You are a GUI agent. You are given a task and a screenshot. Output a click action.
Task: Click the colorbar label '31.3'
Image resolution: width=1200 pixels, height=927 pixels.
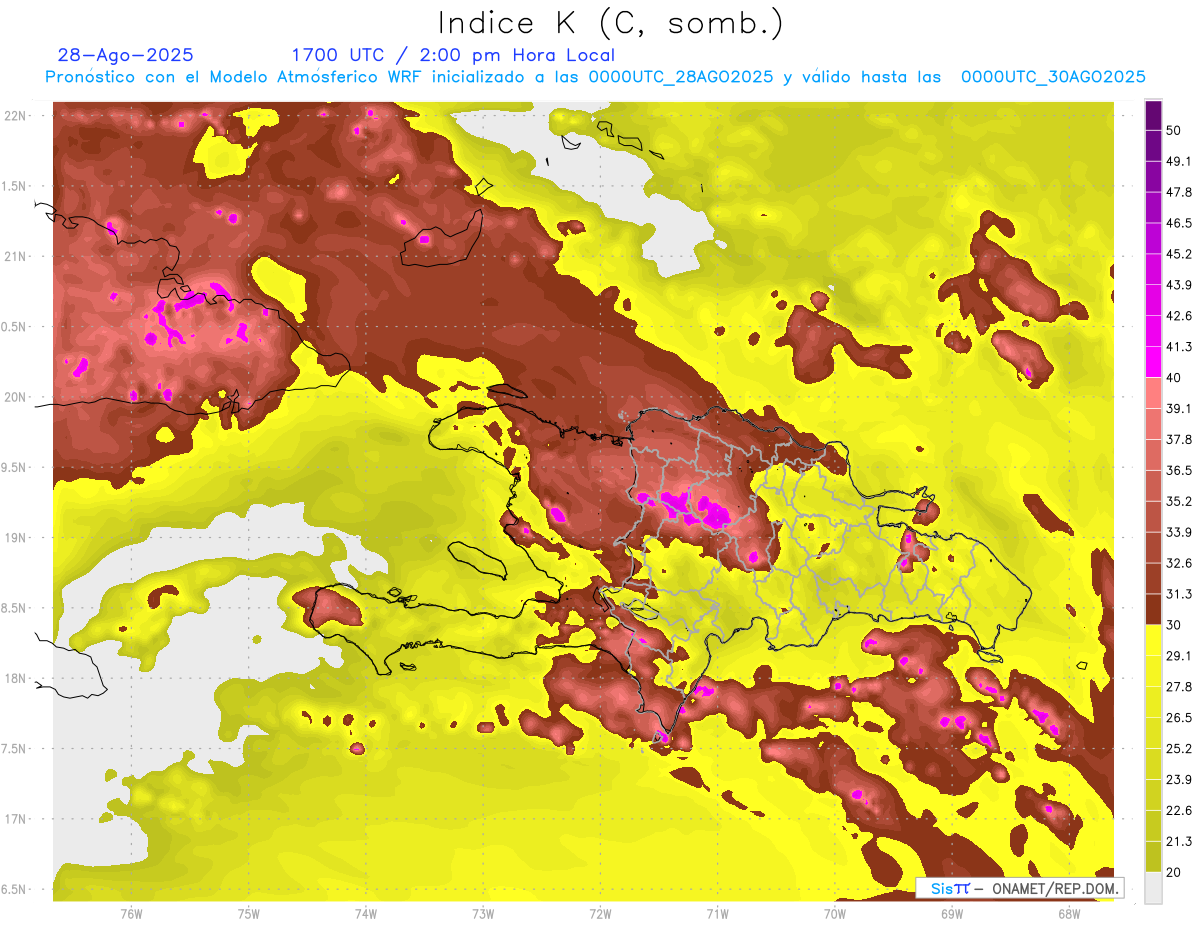click(1179, 594)
